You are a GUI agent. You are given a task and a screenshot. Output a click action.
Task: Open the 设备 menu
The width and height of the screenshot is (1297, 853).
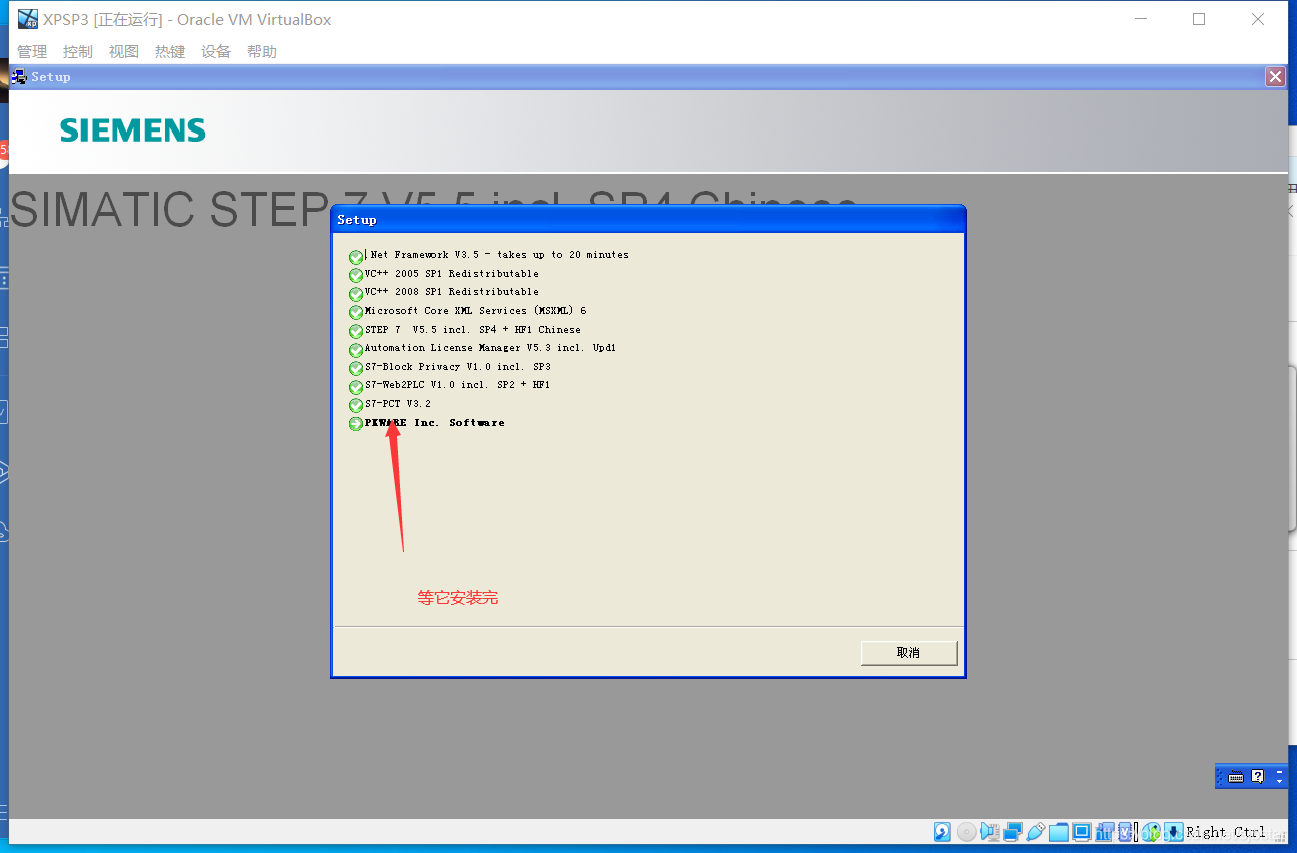[216, 51]
